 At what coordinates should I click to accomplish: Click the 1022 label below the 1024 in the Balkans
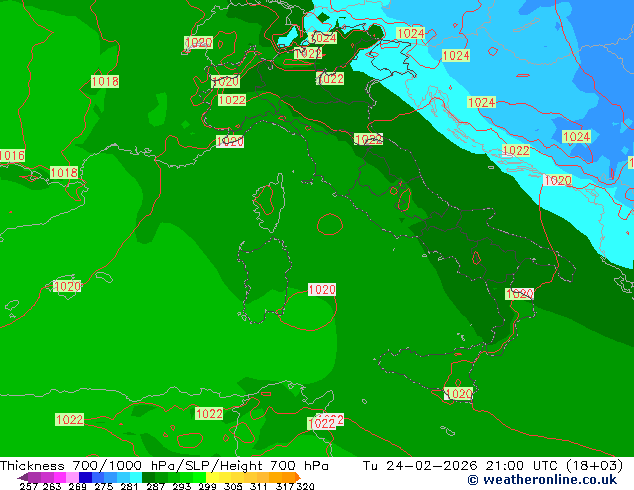coord(516,150)
